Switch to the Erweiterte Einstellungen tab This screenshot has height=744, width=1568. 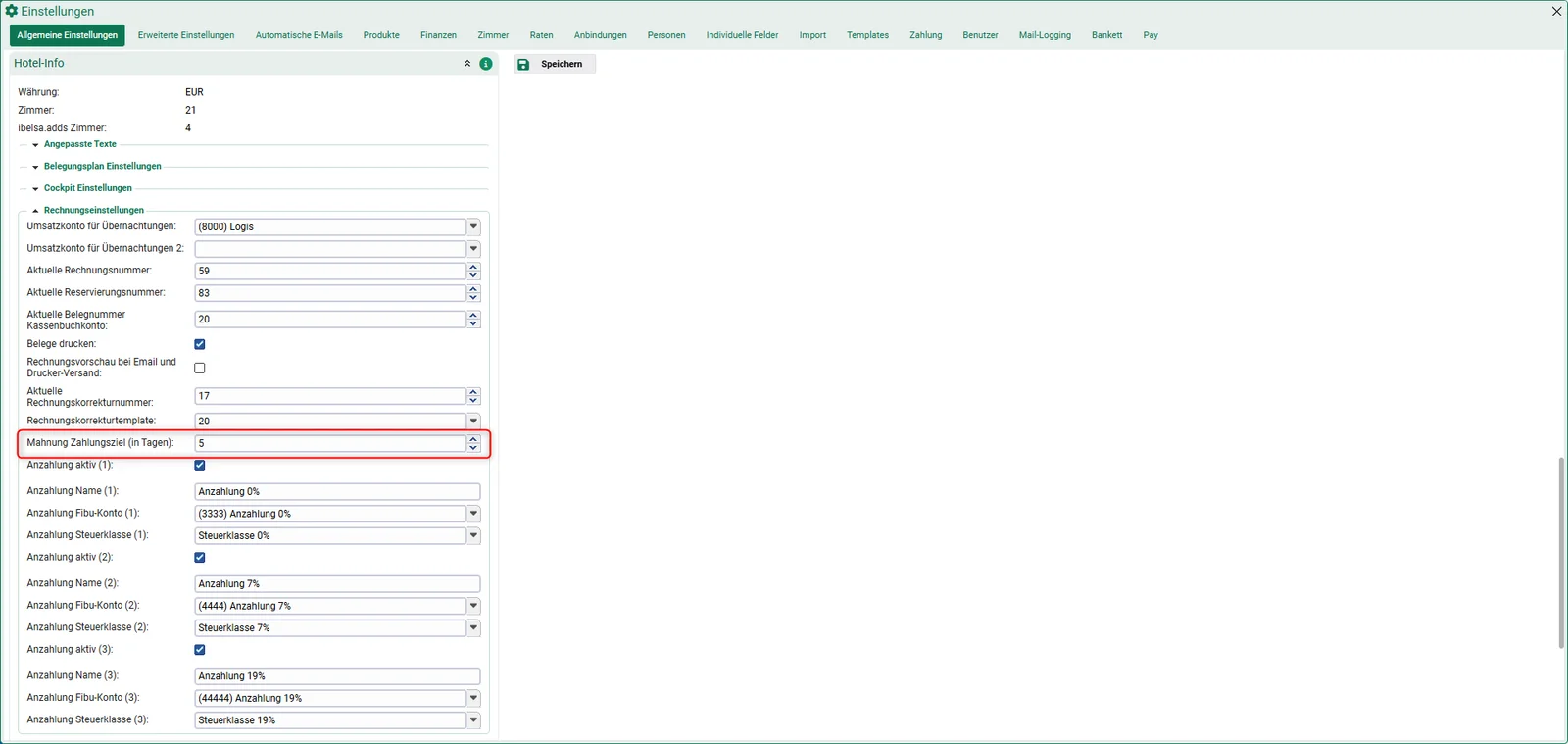186,35
